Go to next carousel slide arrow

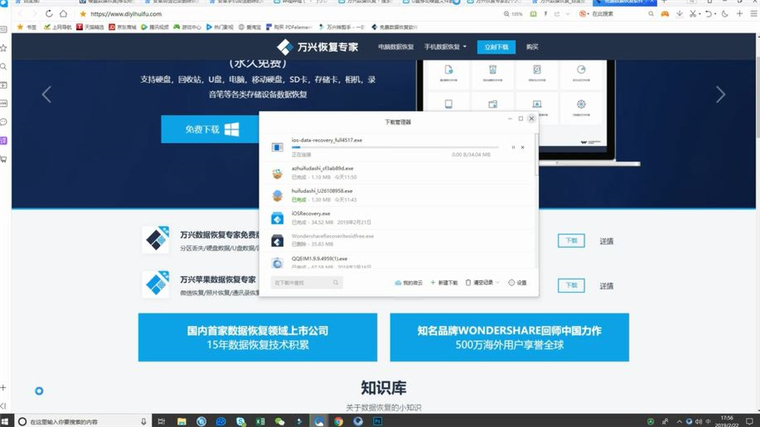point(721,95)
